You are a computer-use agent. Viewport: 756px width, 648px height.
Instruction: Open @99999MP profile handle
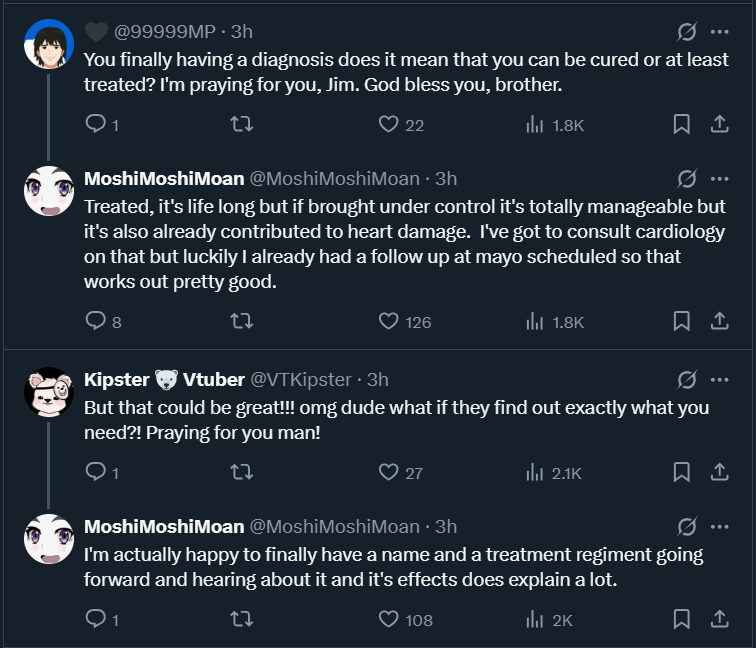coord(164,31)
